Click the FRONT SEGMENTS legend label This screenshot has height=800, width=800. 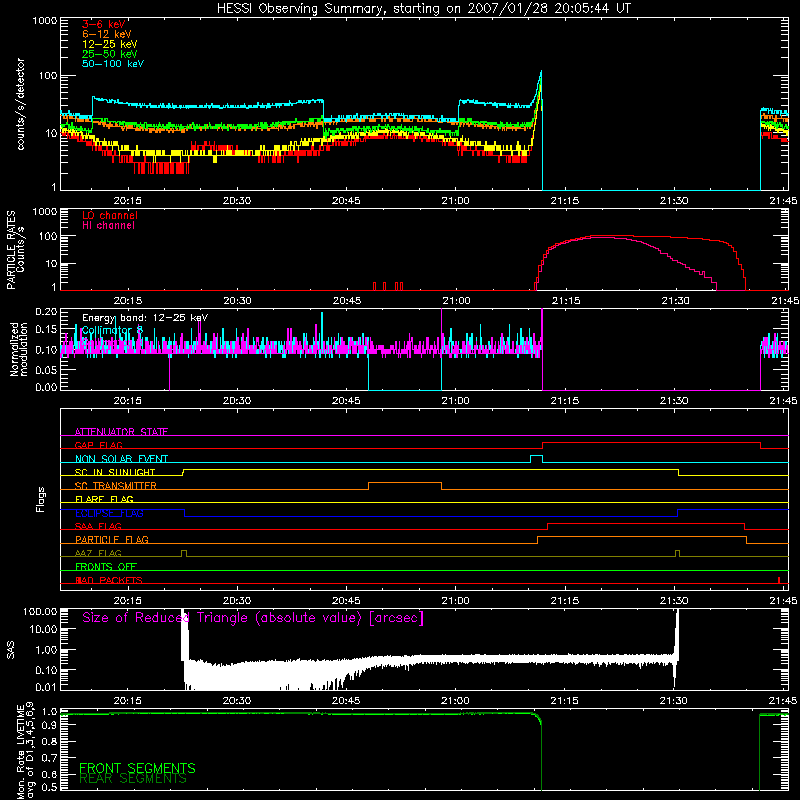[137, 768]
